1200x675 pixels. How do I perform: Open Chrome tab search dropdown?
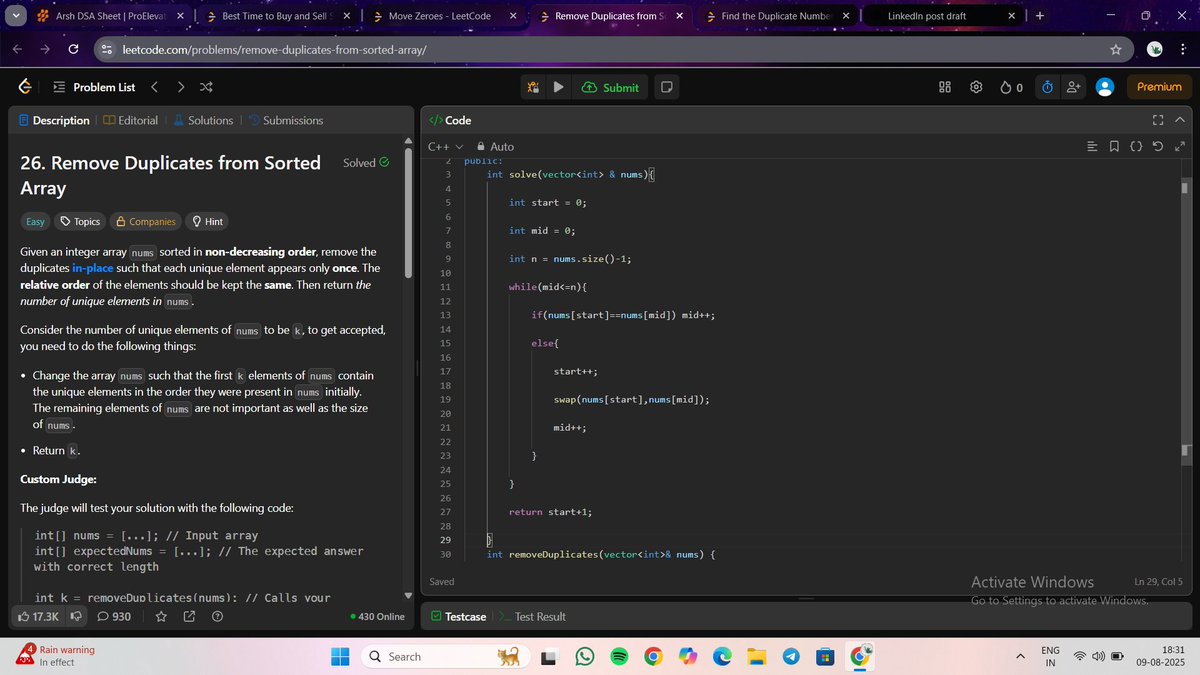tap(14, 16)
